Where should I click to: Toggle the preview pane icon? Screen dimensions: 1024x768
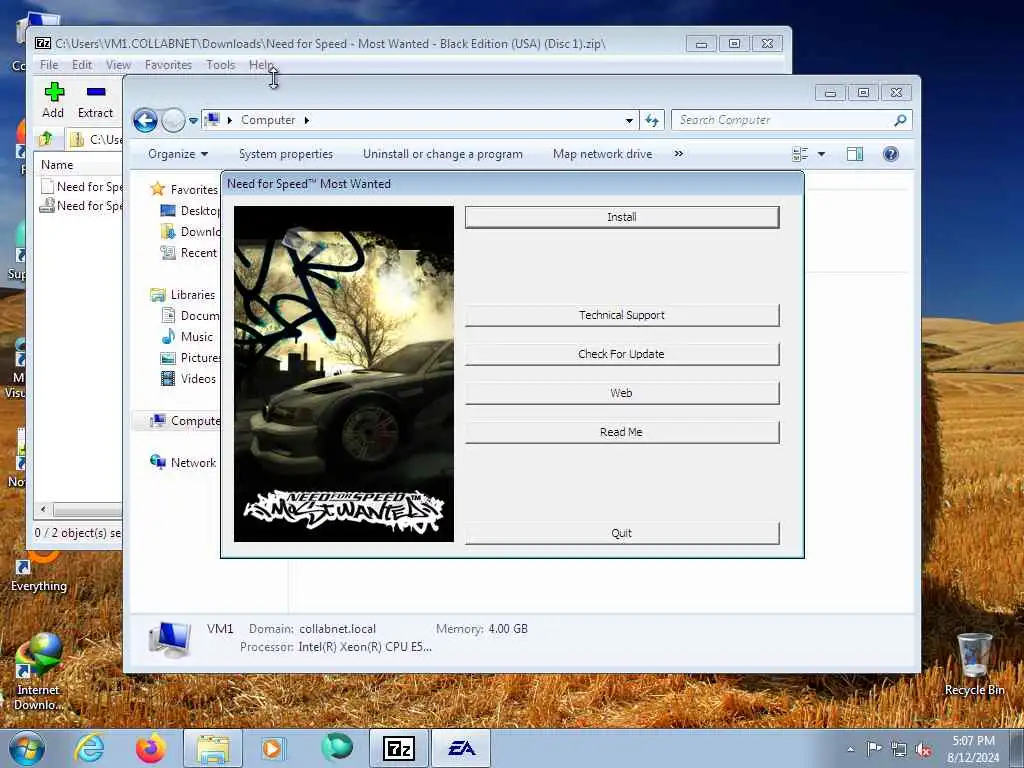pos(855,154)
